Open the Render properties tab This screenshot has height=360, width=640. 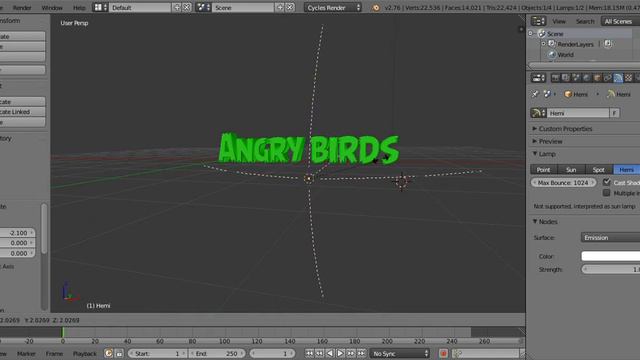pos(555,78)
